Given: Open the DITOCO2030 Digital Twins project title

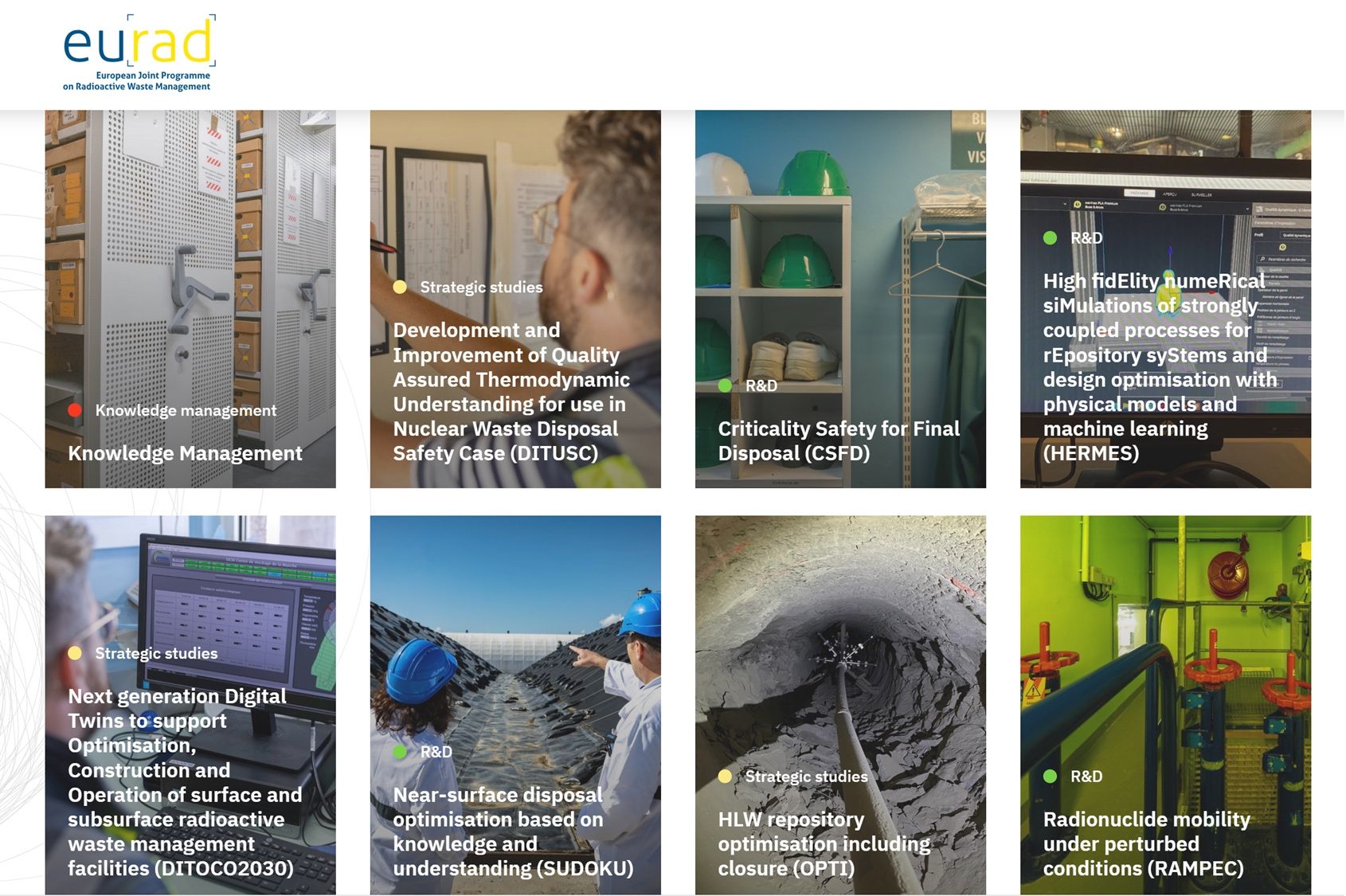Looking at the screenshot, I should 185,782.
